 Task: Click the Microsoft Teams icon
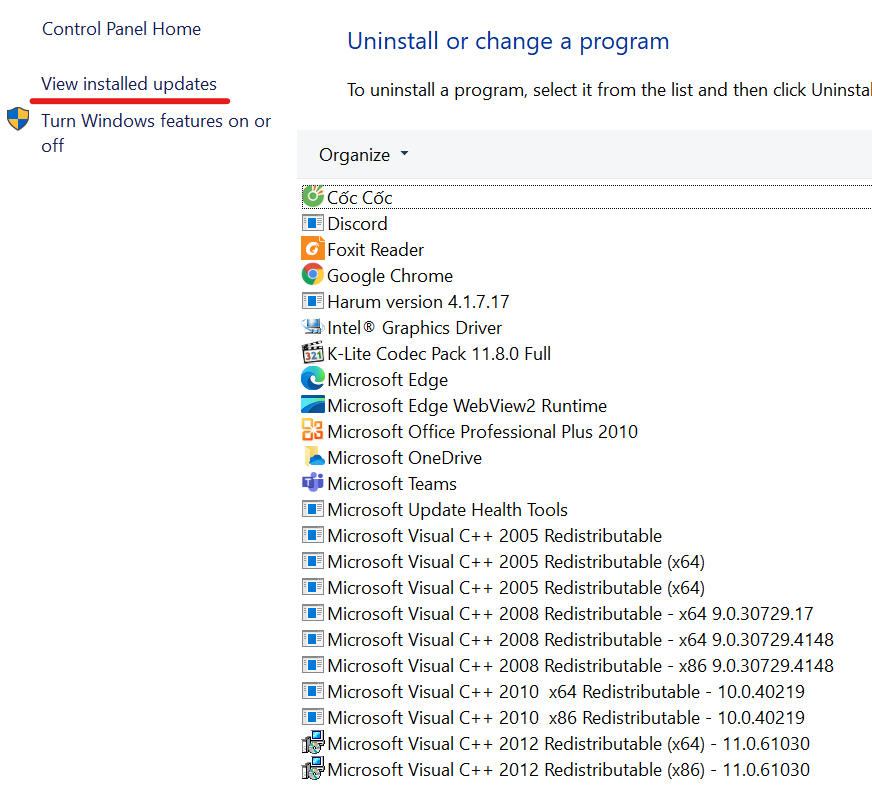[313, 483]
